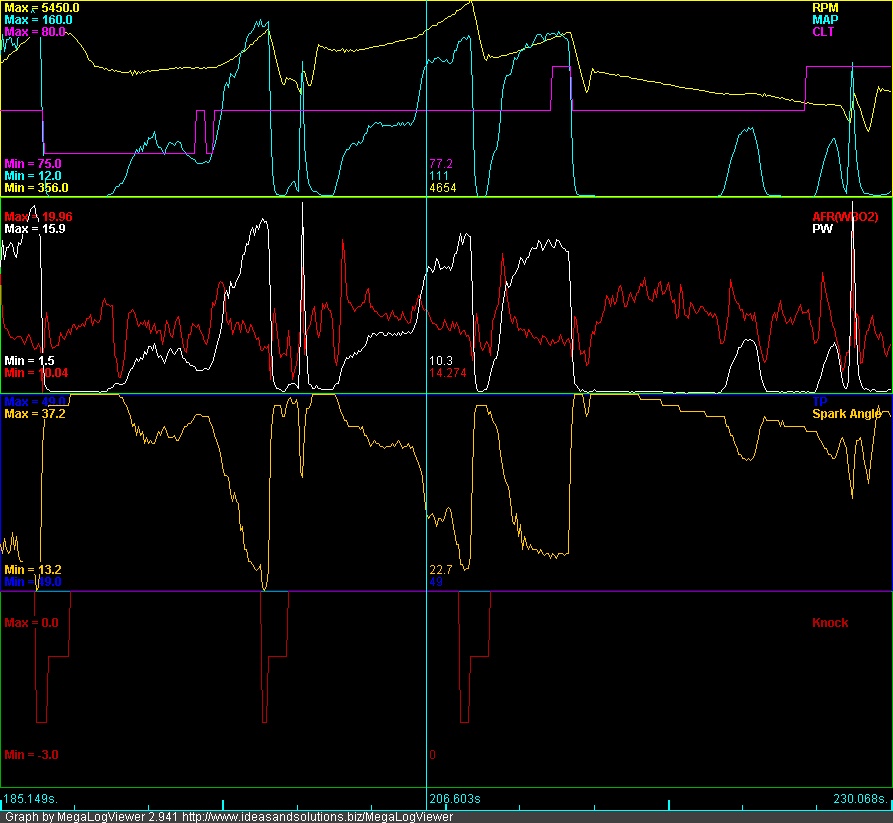
Task: Click the Min = -3.0 knock value
Action: coord(31,755)
